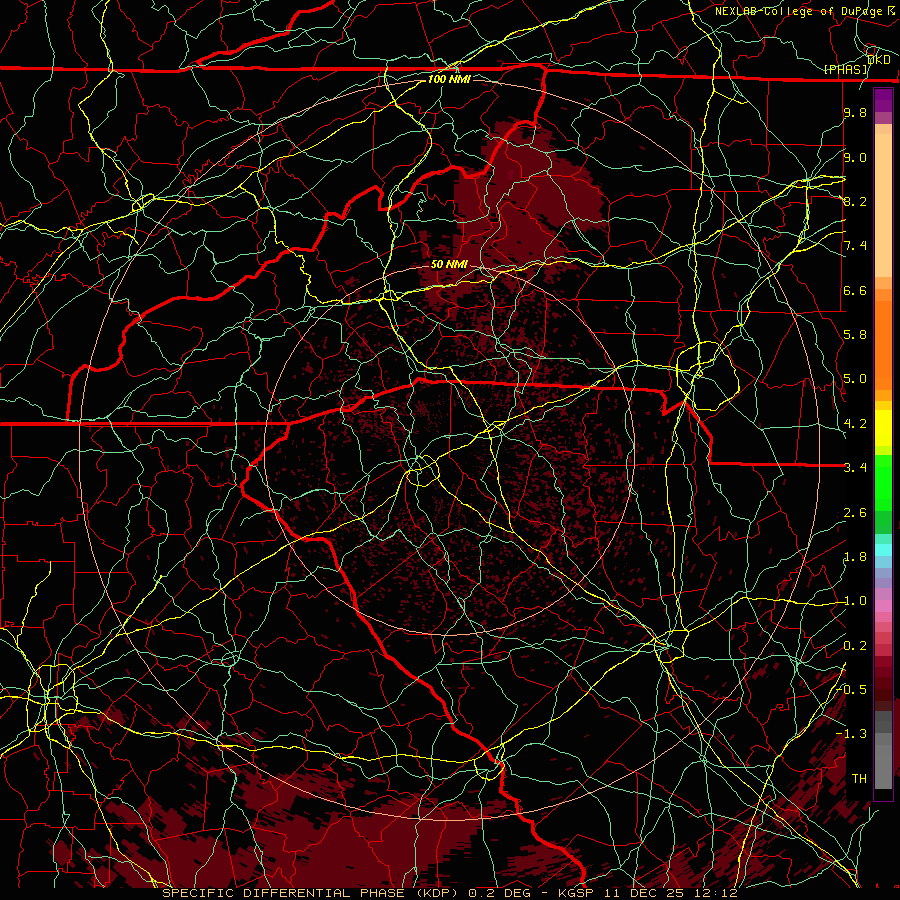Image resolution: width=900 pixels, height=900 pixels.
Task: Pick the bright yellow segment of color bar
Action: pyautogui.click(x=883, y=428)
